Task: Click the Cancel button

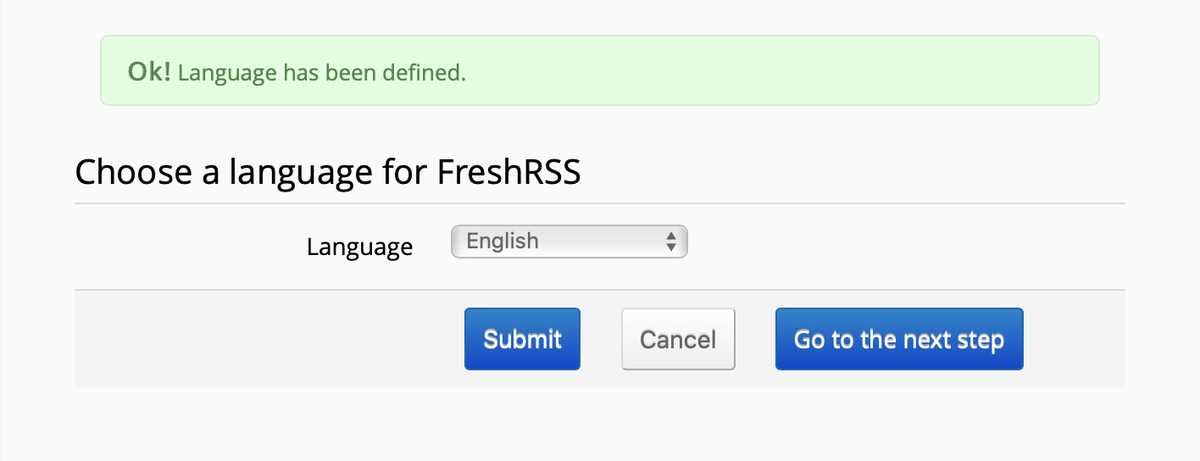Action: 678,339
